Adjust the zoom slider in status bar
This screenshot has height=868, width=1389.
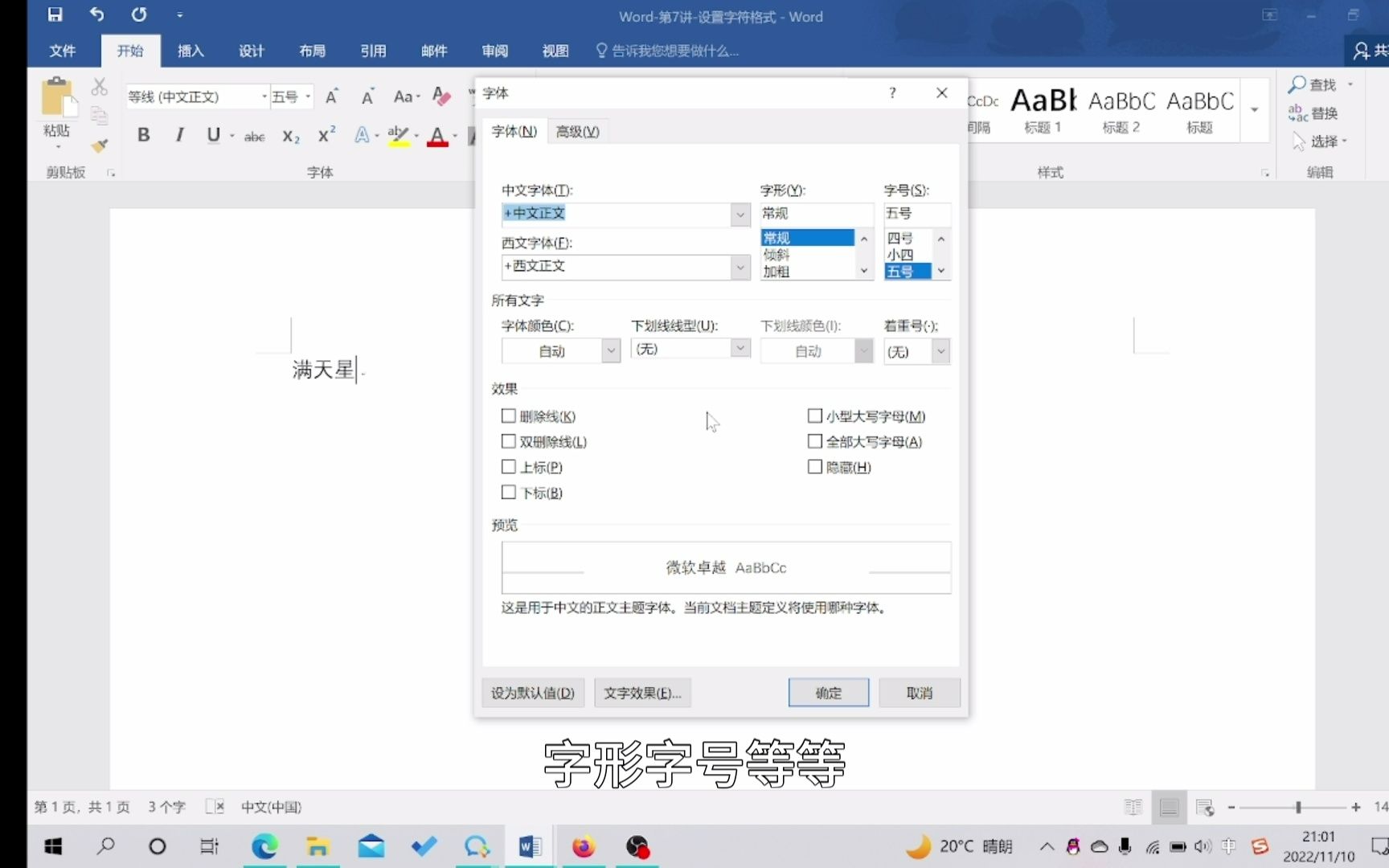[x=1298, y=807]
